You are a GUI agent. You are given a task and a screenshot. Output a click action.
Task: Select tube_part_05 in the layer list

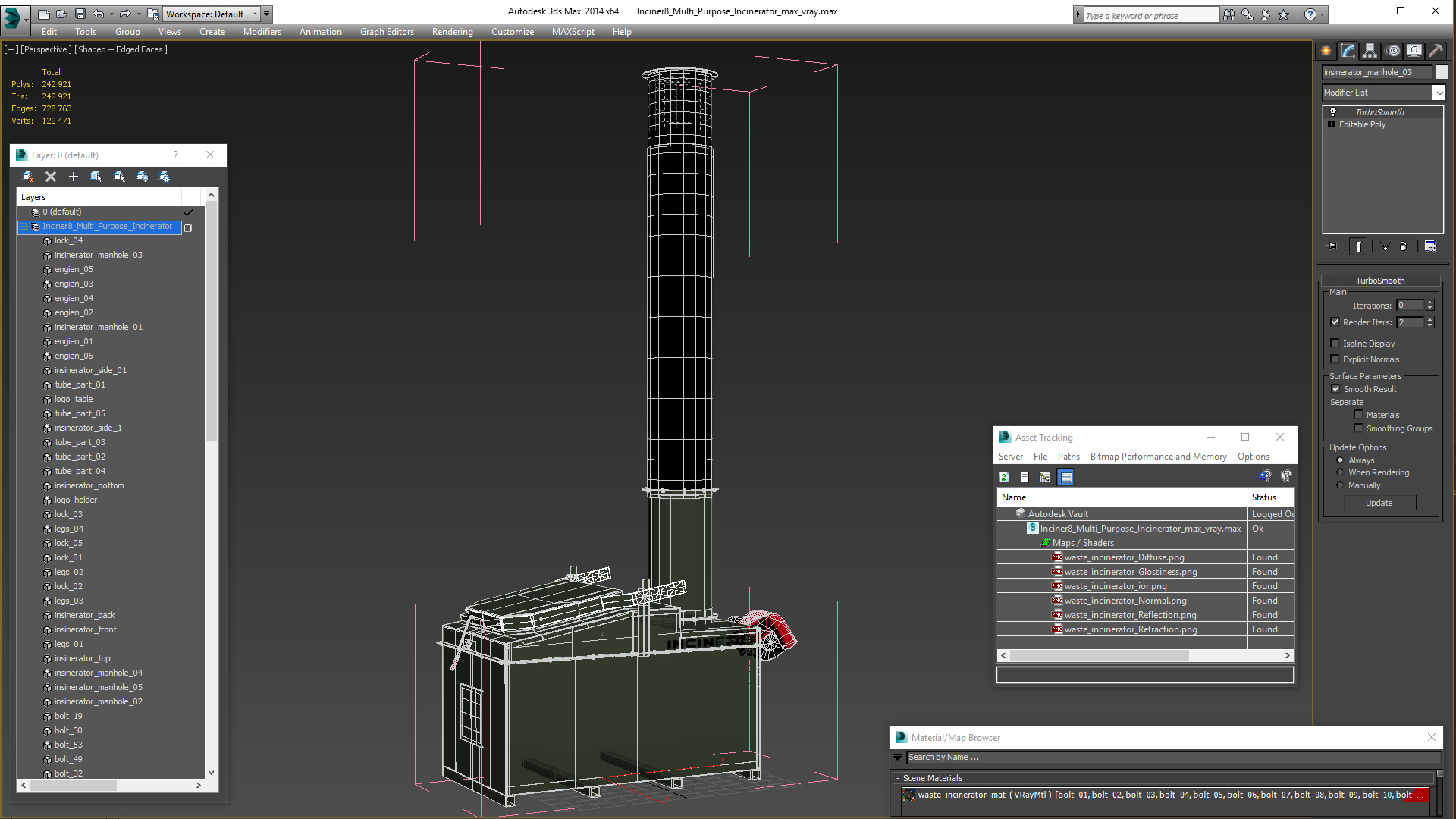(80, 413)
